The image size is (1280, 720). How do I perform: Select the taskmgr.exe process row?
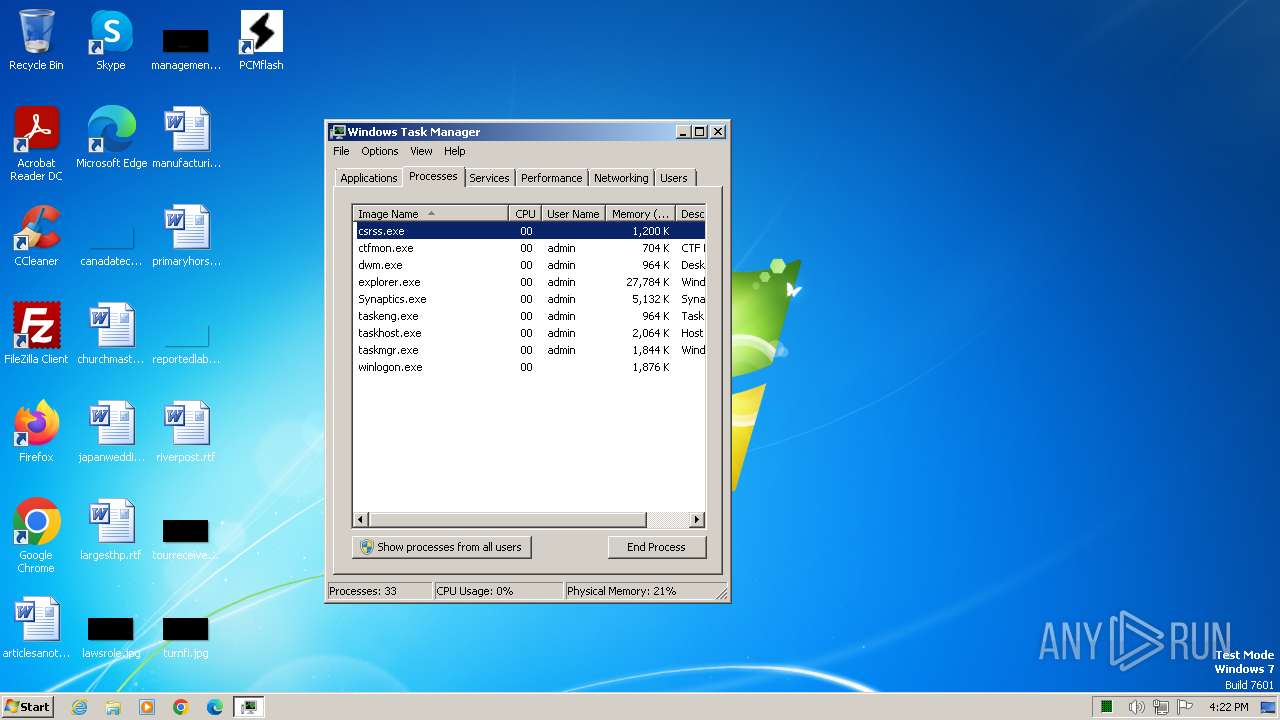(x=529, y=350)
